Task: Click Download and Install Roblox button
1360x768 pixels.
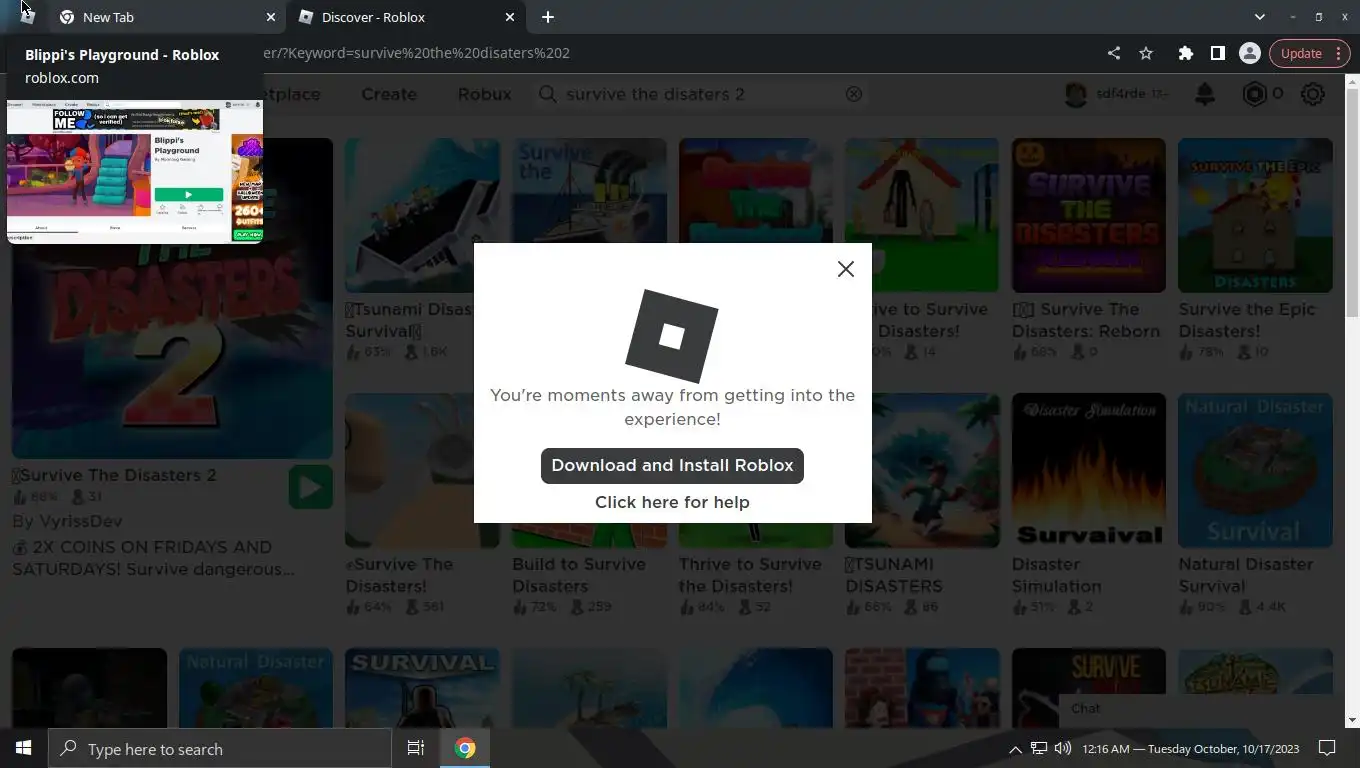Action: (672, 465)
